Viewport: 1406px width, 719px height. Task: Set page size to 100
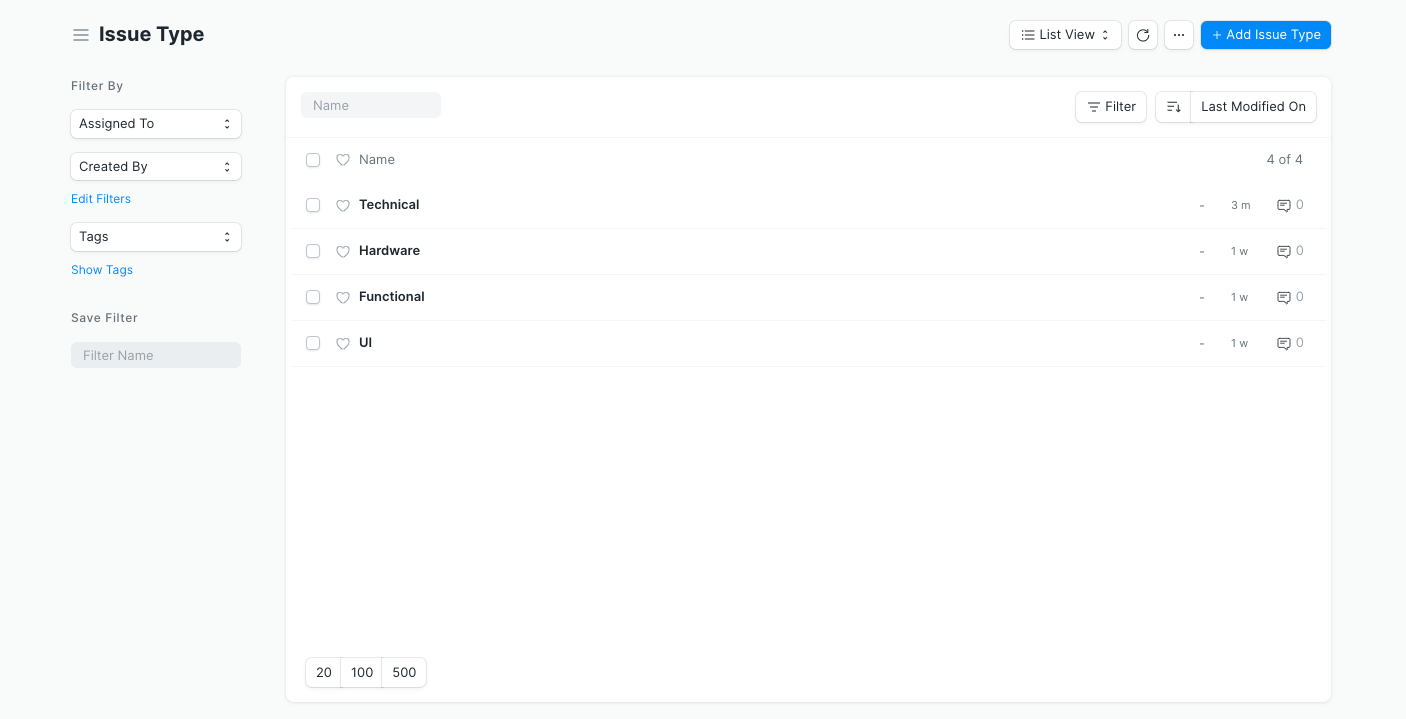(361, 672)
